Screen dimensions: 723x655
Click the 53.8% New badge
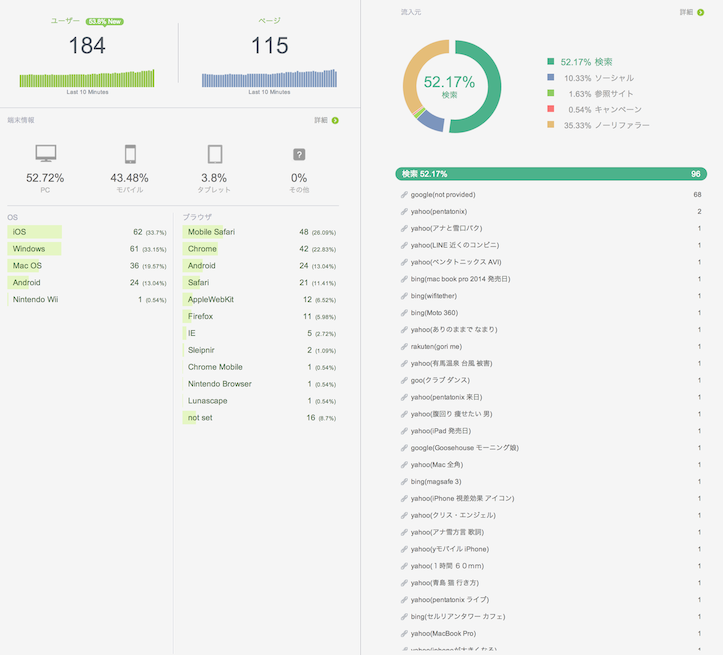(104, 20)
